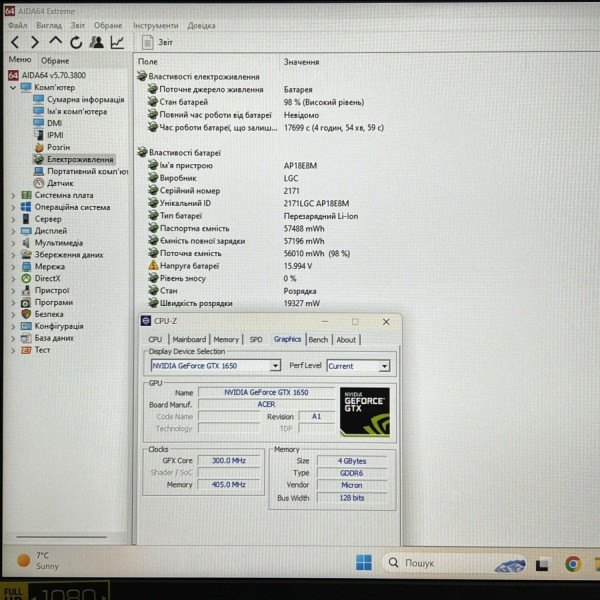Click the Паспортна ємність row
600x600 pixels.
pos(236,228)
